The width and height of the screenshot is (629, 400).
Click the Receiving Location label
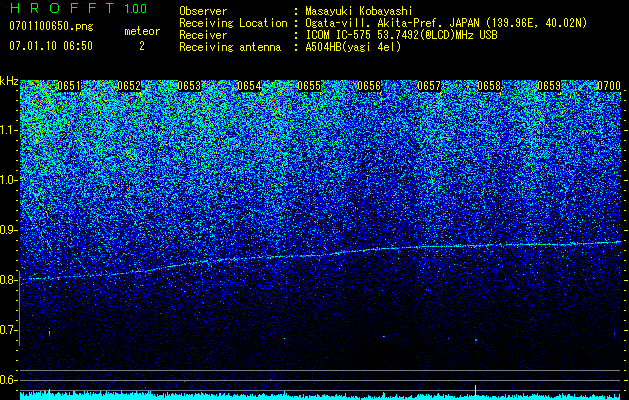(x=233, y=23)
